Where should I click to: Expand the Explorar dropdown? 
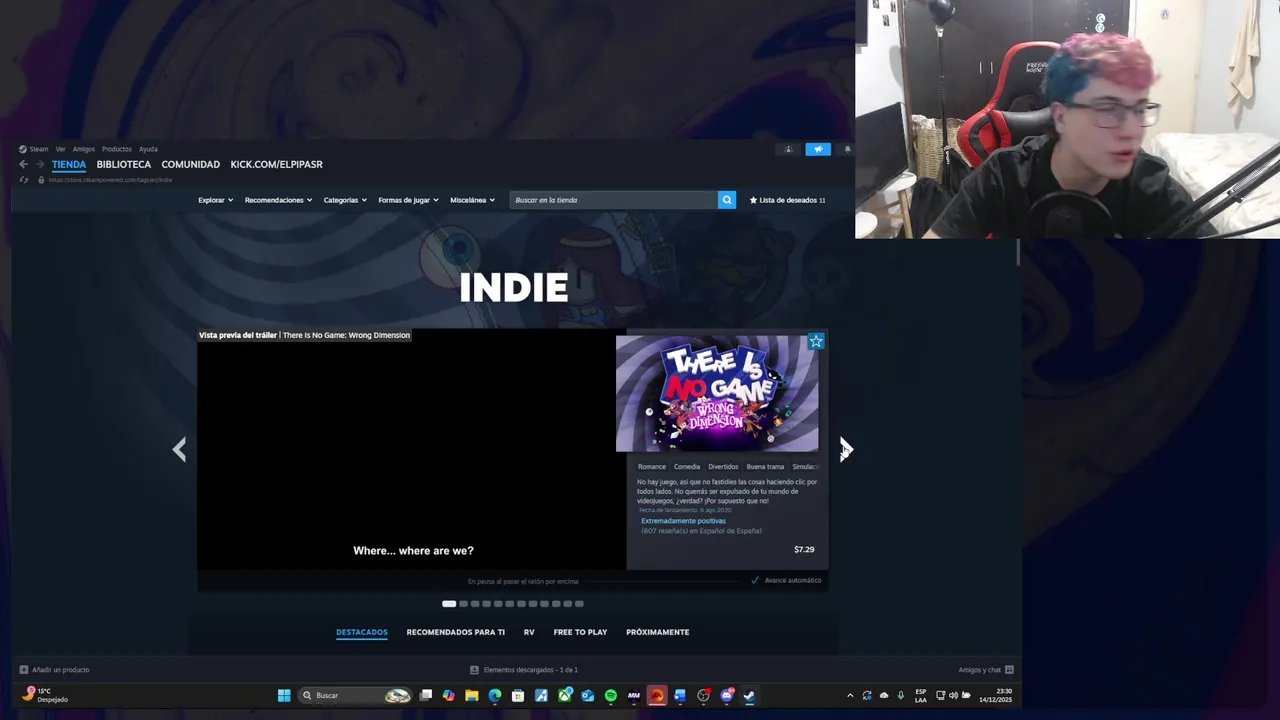(215, 200)
